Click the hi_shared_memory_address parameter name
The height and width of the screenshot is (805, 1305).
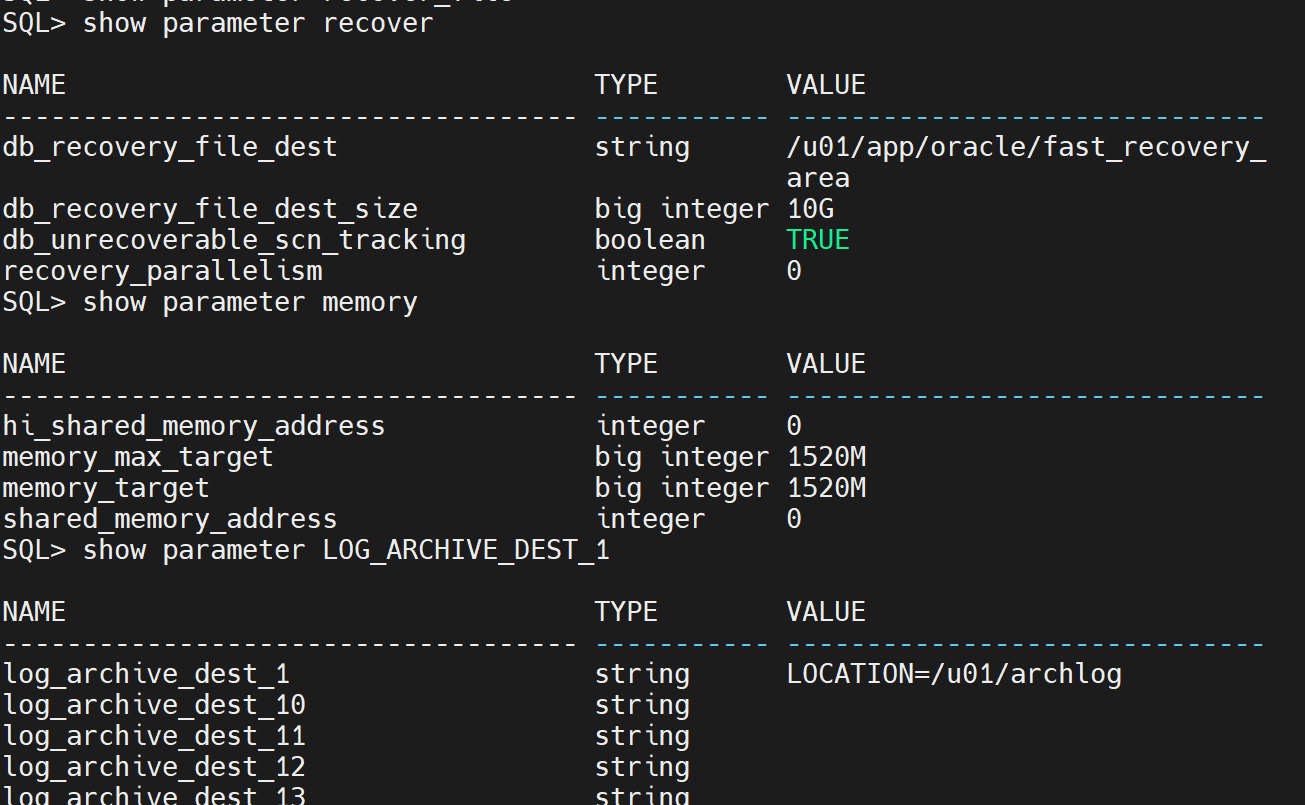(194, 426)
